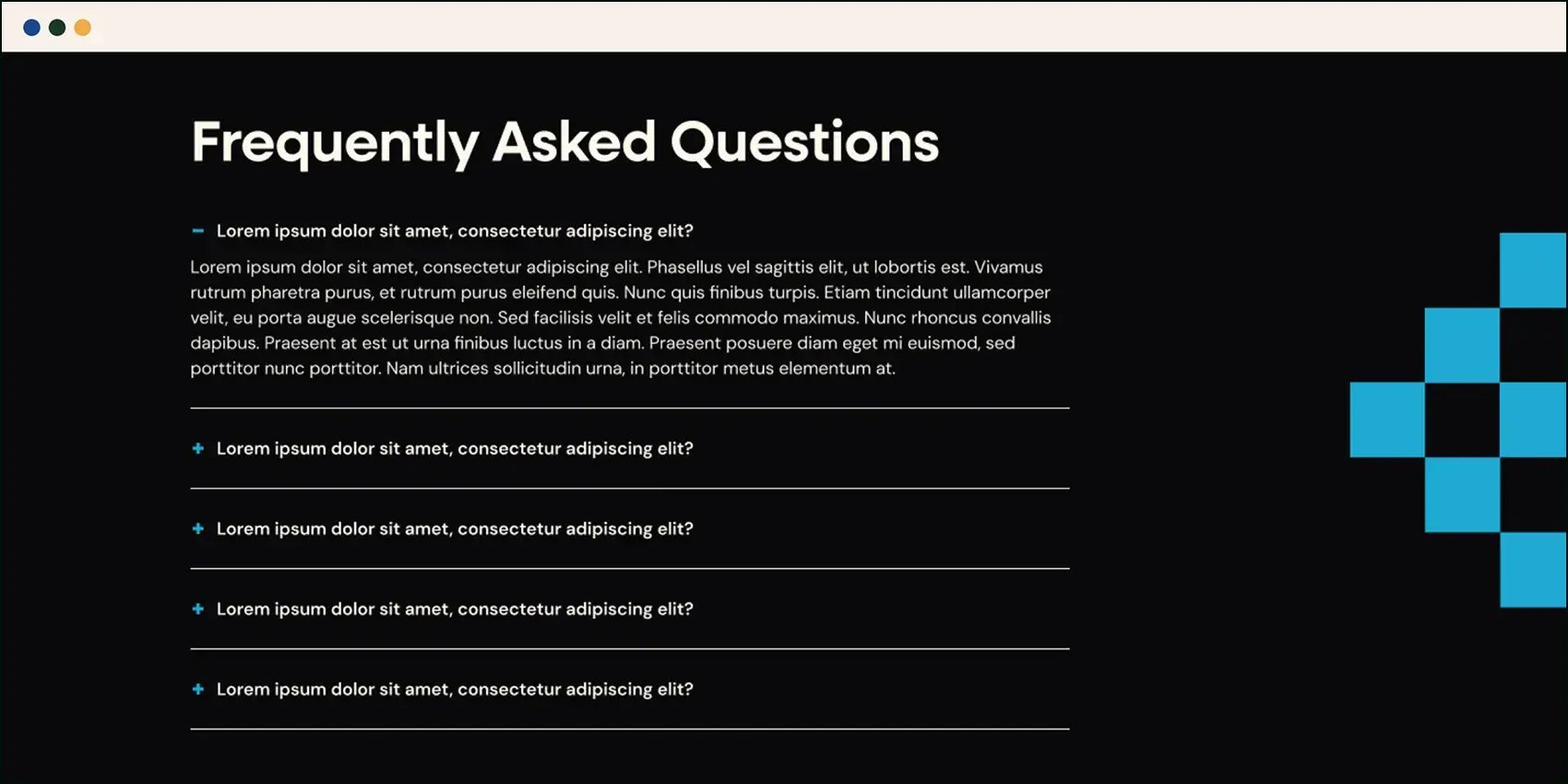Click the plus icon on the second question

coord(197,448)
